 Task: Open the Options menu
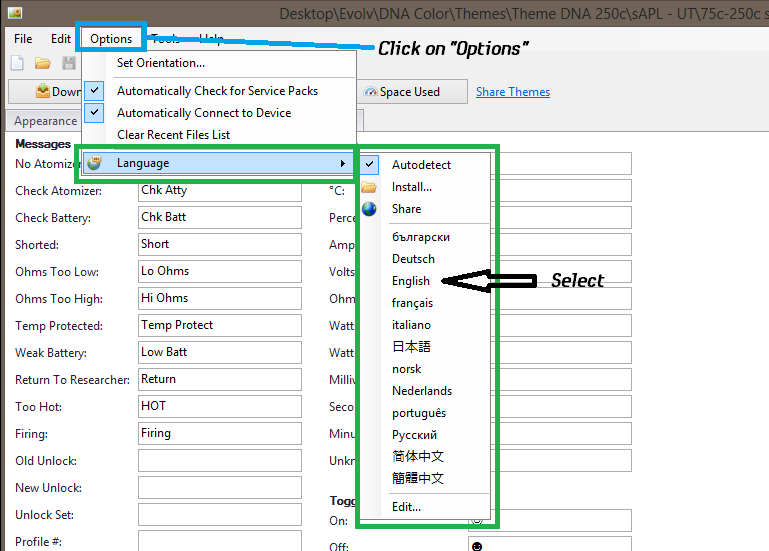[x=111, y=39]
